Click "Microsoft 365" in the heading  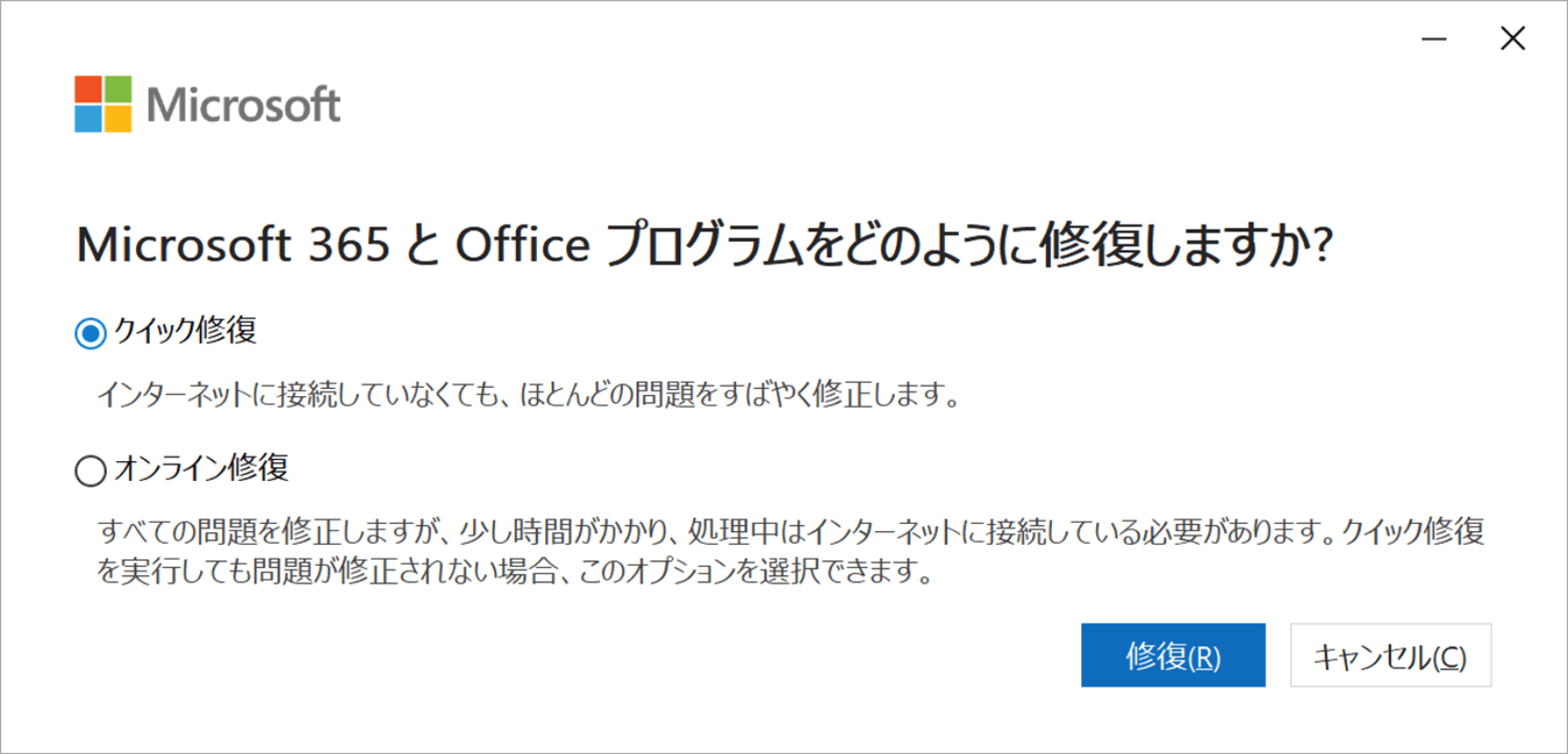click(234, 245)
